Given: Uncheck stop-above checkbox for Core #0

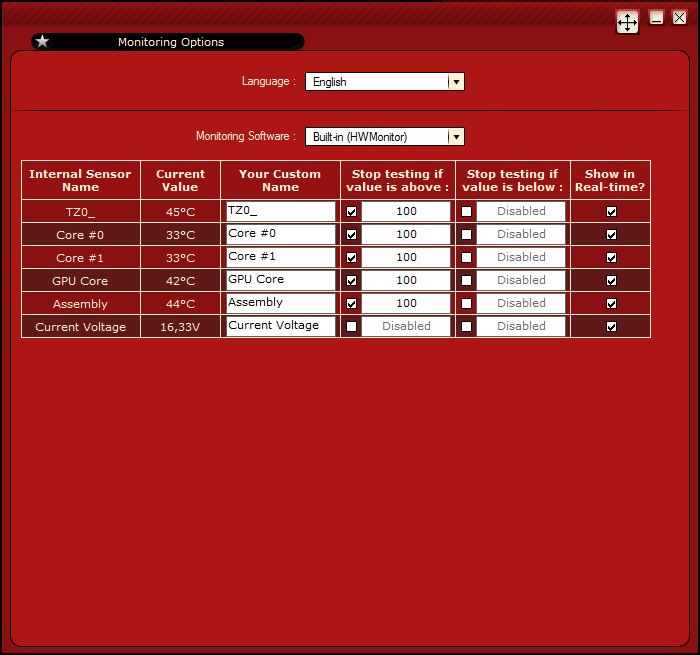Looking at the screenshot, I should pos(351,234).
